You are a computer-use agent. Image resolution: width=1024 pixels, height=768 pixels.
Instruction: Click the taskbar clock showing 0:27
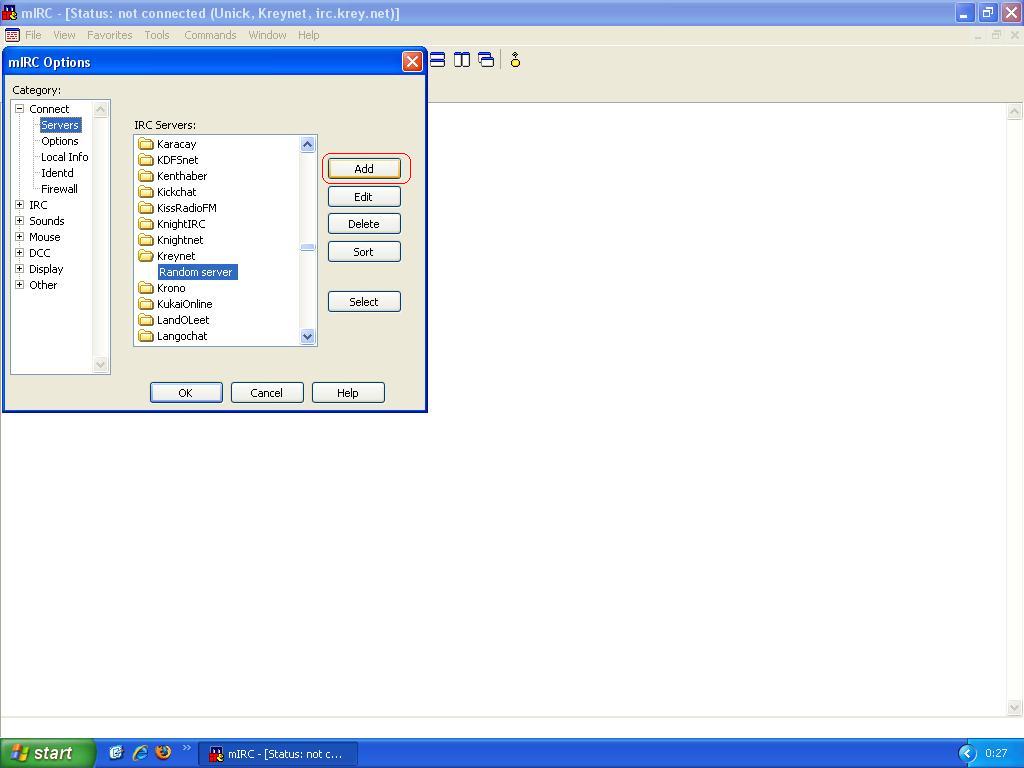[996, 754]
